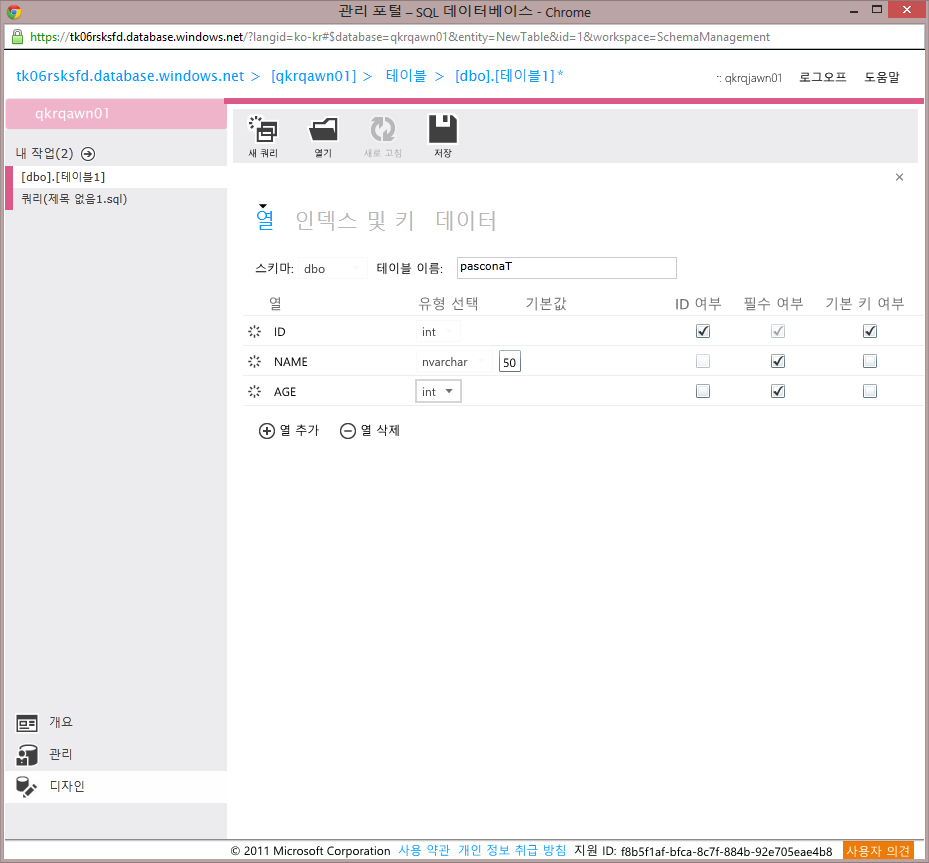
Task: Toggle 기본 키 여부 checkbox for NAME row
Action: tap(870, 361)
